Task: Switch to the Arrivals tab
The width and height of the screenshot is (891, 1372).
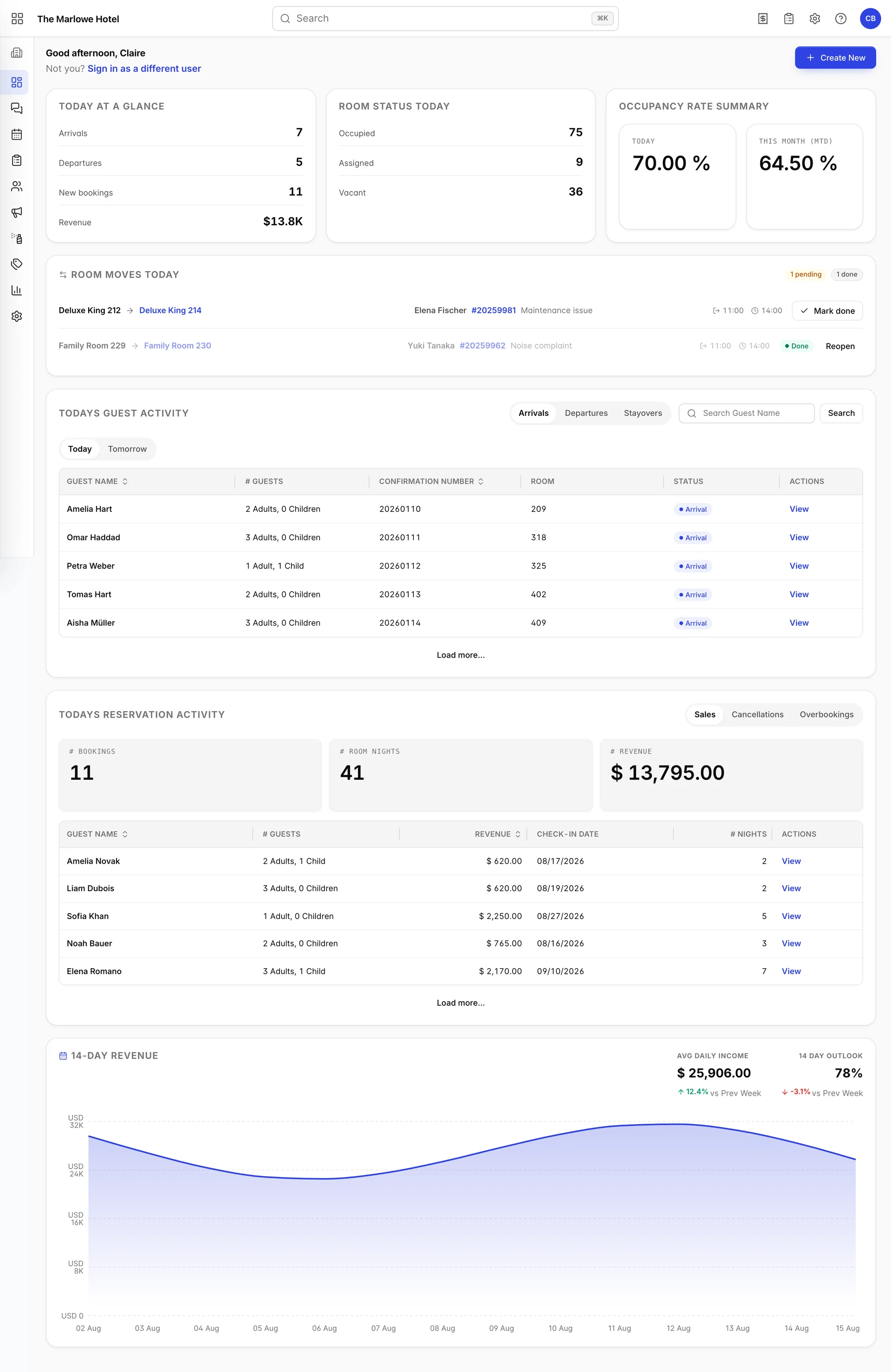Action: 533,414
